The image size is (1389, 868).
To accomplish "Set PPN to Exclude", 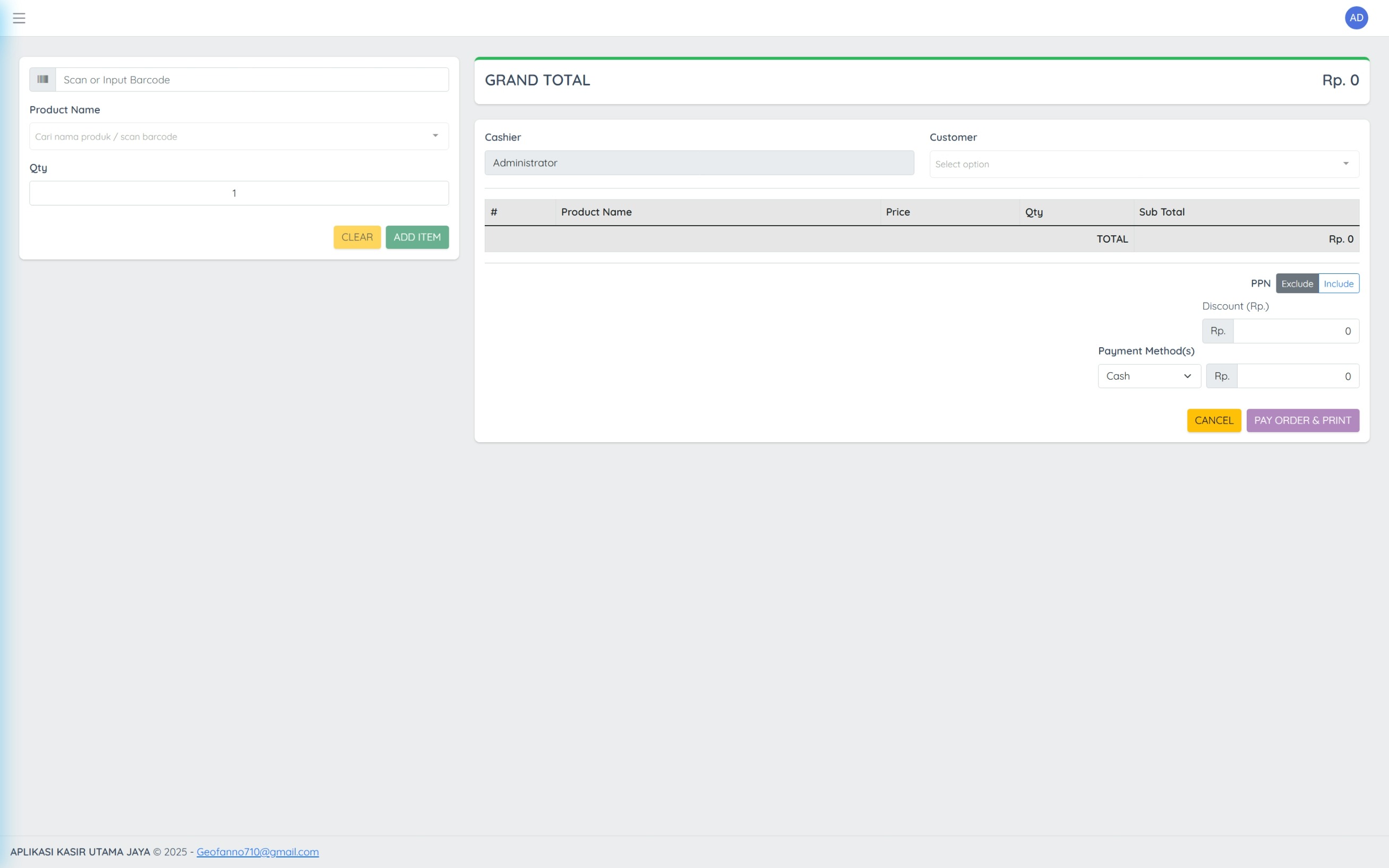I will [x=1297, y=283].
